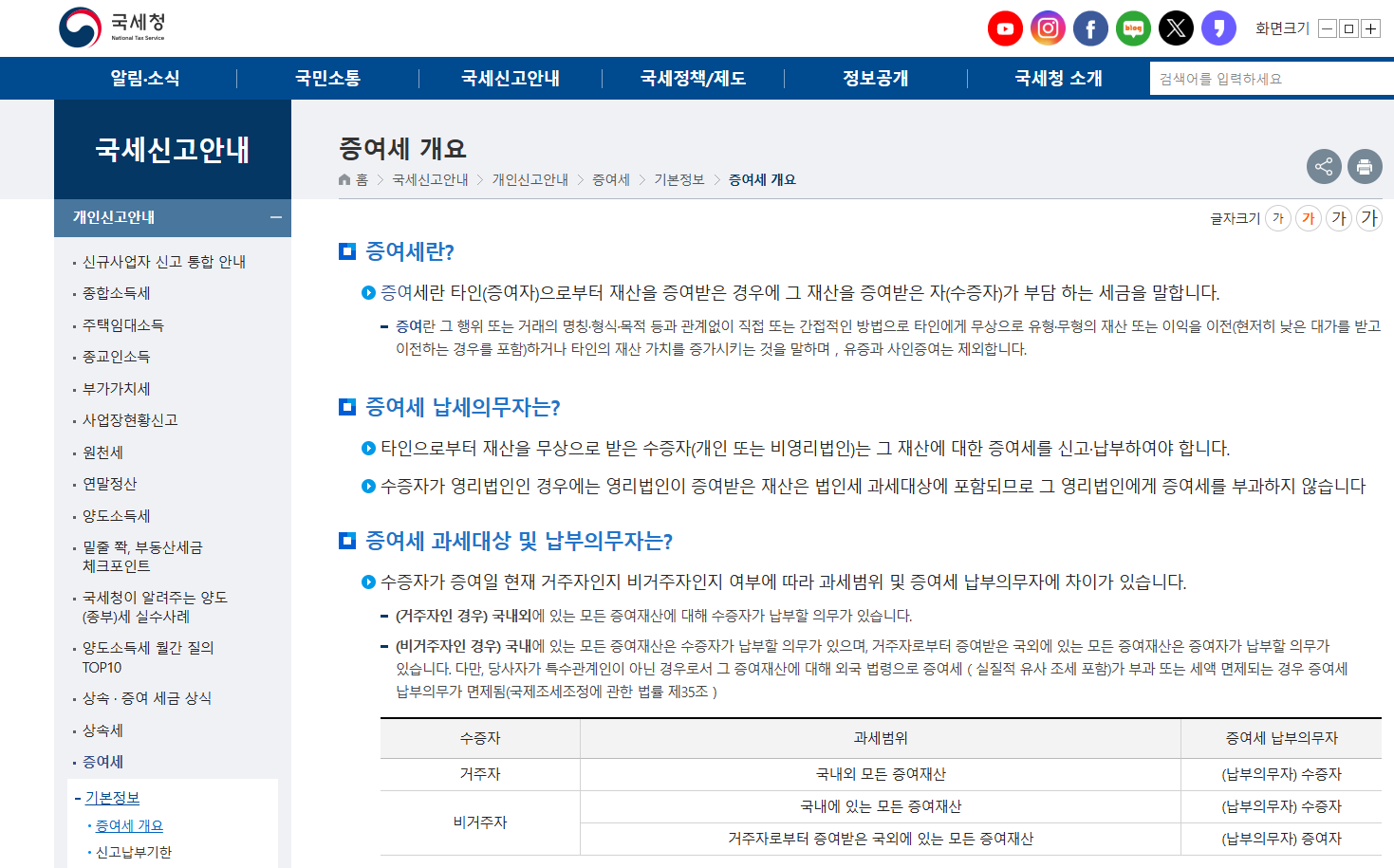Screen dimensions: 1394x868
Task: Collapse the 기본정보 submenu in sidebar
Action: coord(112,798)
